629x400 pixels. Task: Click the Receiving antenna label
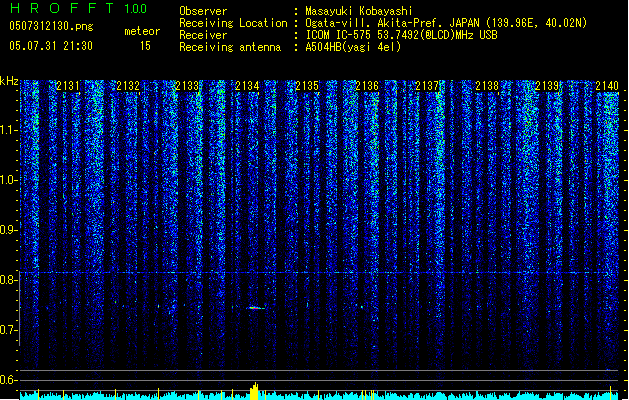(x=230, y=47)
